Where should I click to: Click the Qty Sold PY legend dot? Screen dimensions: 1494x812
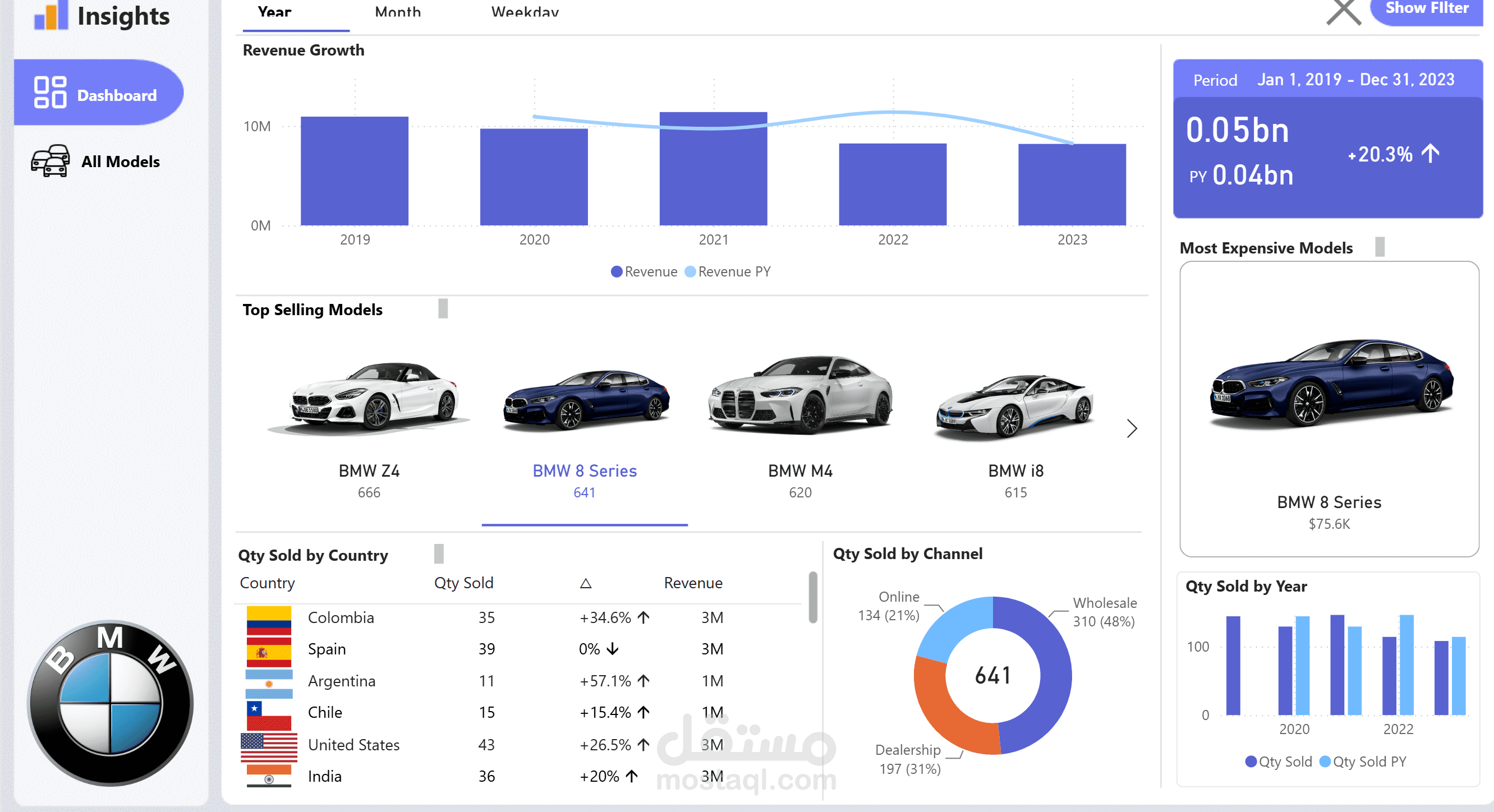[1325, 762]
